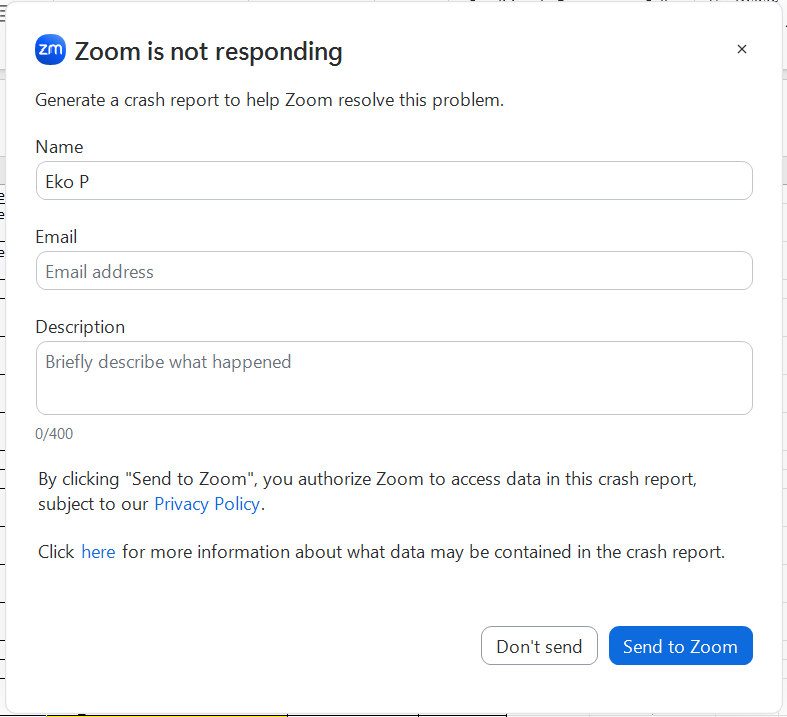This screenshot has width=787, height=717.
Task: Close the crash report dialog
Action: pos(741,49)
